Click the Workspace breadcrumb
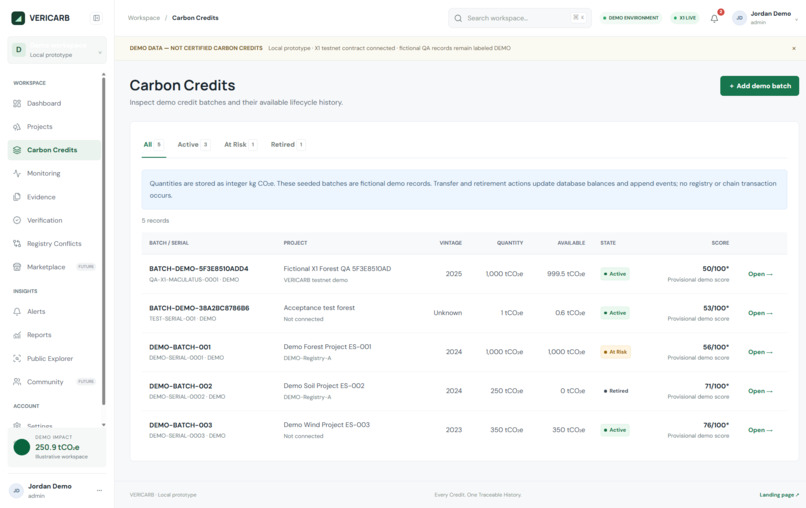The height and width of the screenshot is (508, 806). coord(144,18)
